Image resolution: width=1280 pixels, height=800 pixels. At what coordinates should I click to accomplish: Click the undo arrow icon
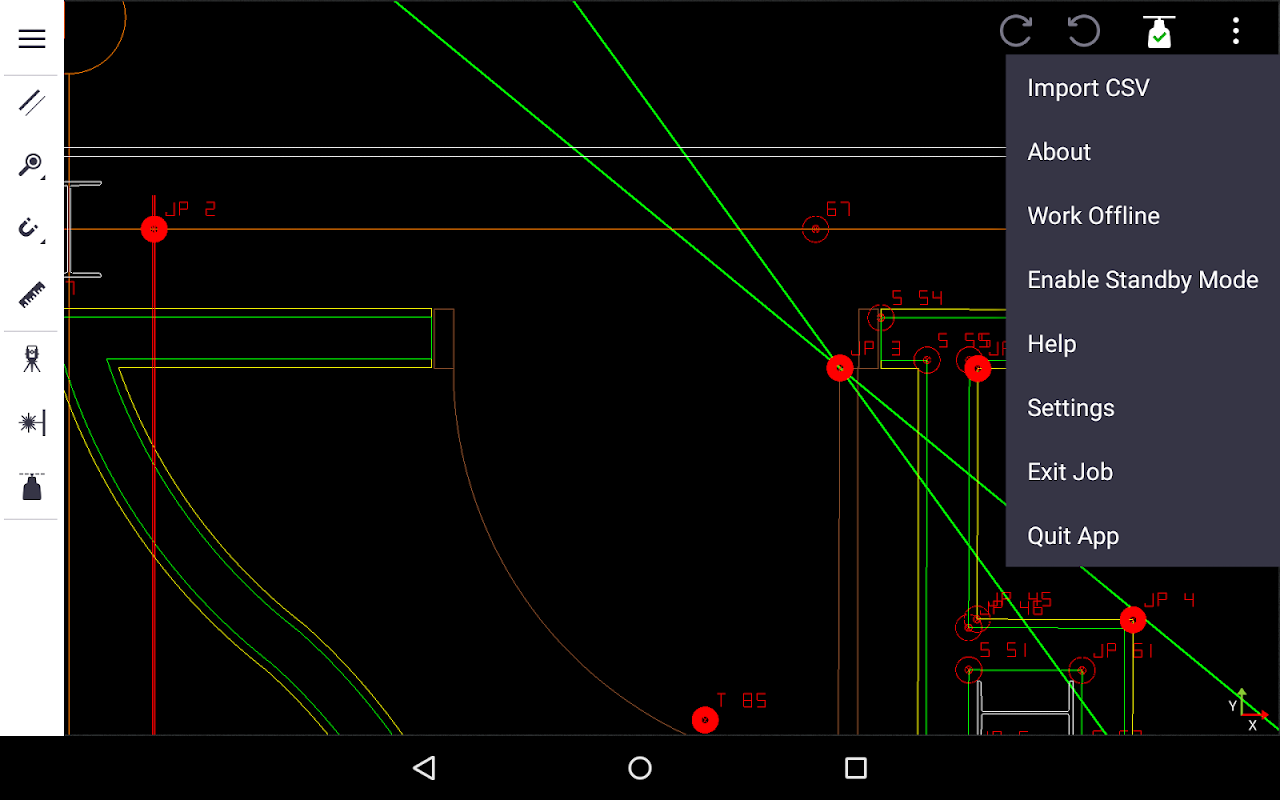click(x=1084, y=31)
